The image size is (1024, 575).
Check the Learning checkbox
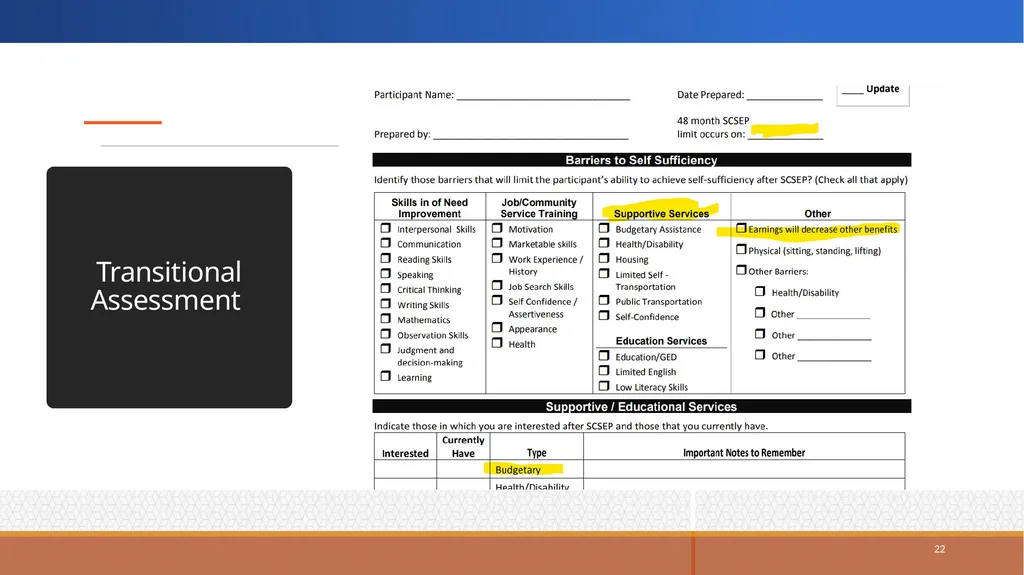tap(385, 376)
